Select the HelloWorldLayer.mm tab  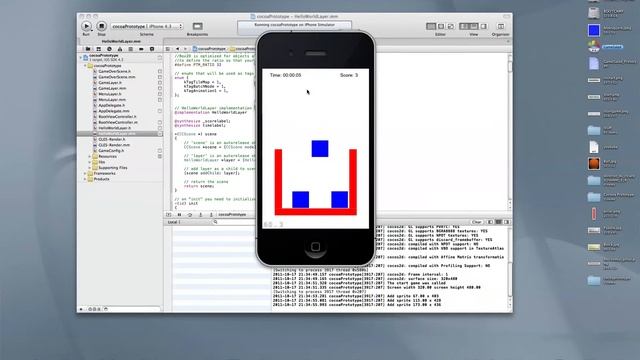point(121,41)
